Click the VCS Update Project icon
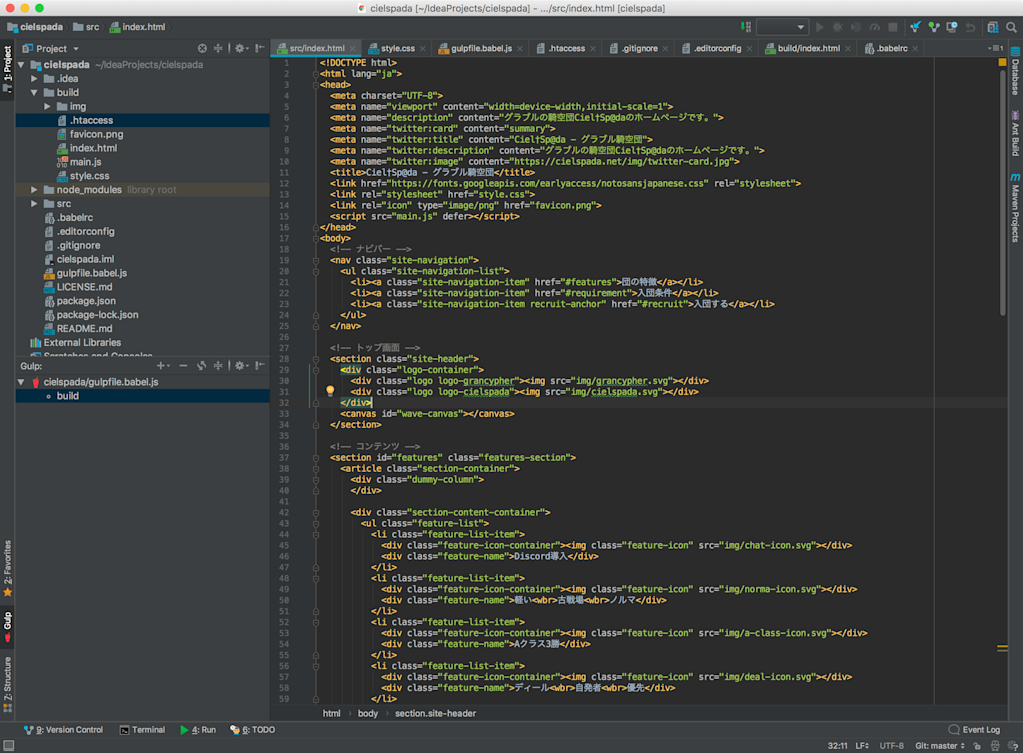Screen dimensions: 1023x753 tap(915, 27)
